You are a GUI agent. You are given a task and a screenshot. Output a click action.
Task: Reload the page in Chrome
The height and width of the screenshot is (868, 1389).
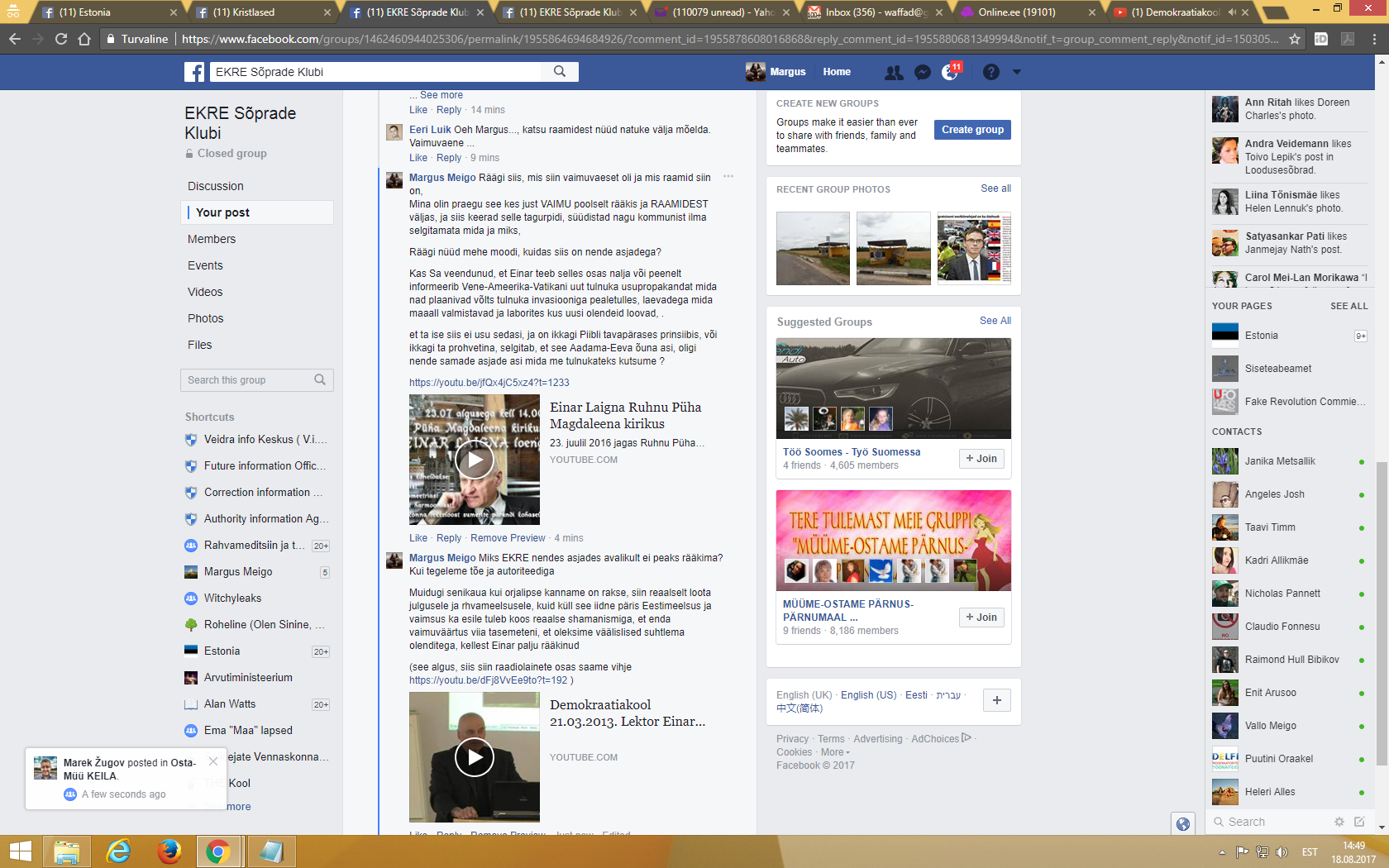[x=61, y=39]
